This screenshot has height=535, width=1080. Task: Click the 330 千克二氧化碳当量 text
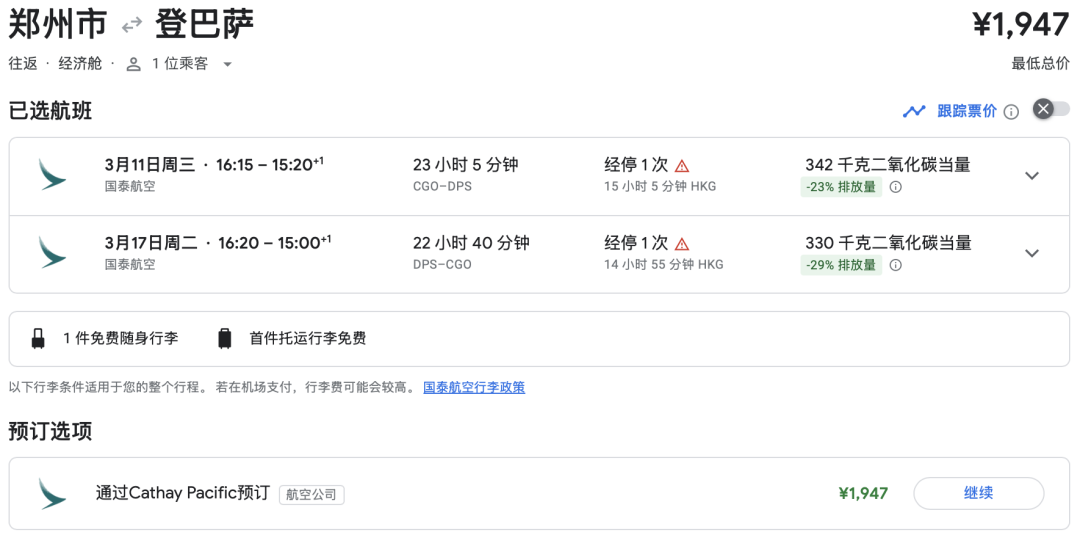click(x=888, y=243)
